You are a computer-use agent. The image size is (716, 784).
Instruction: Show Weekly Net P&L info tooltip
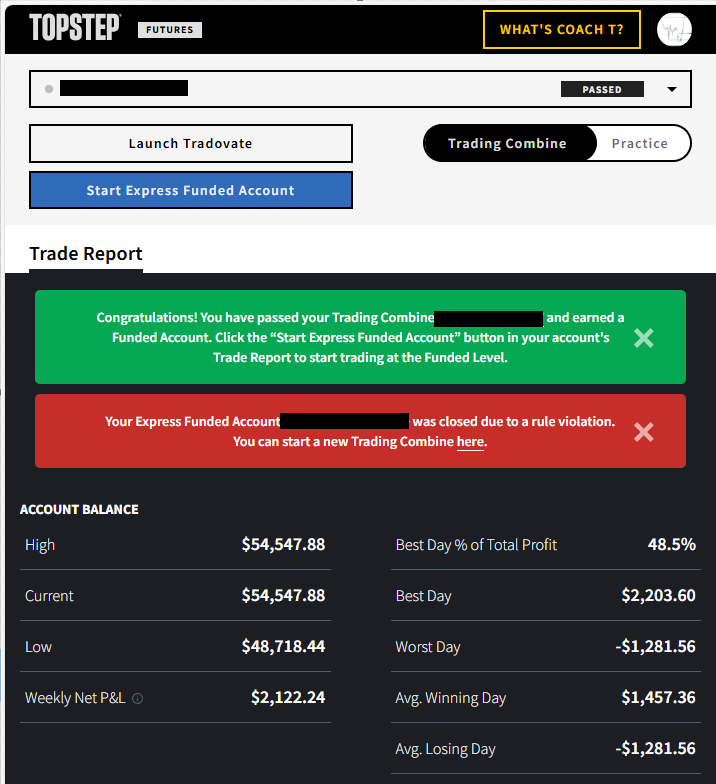138,698
